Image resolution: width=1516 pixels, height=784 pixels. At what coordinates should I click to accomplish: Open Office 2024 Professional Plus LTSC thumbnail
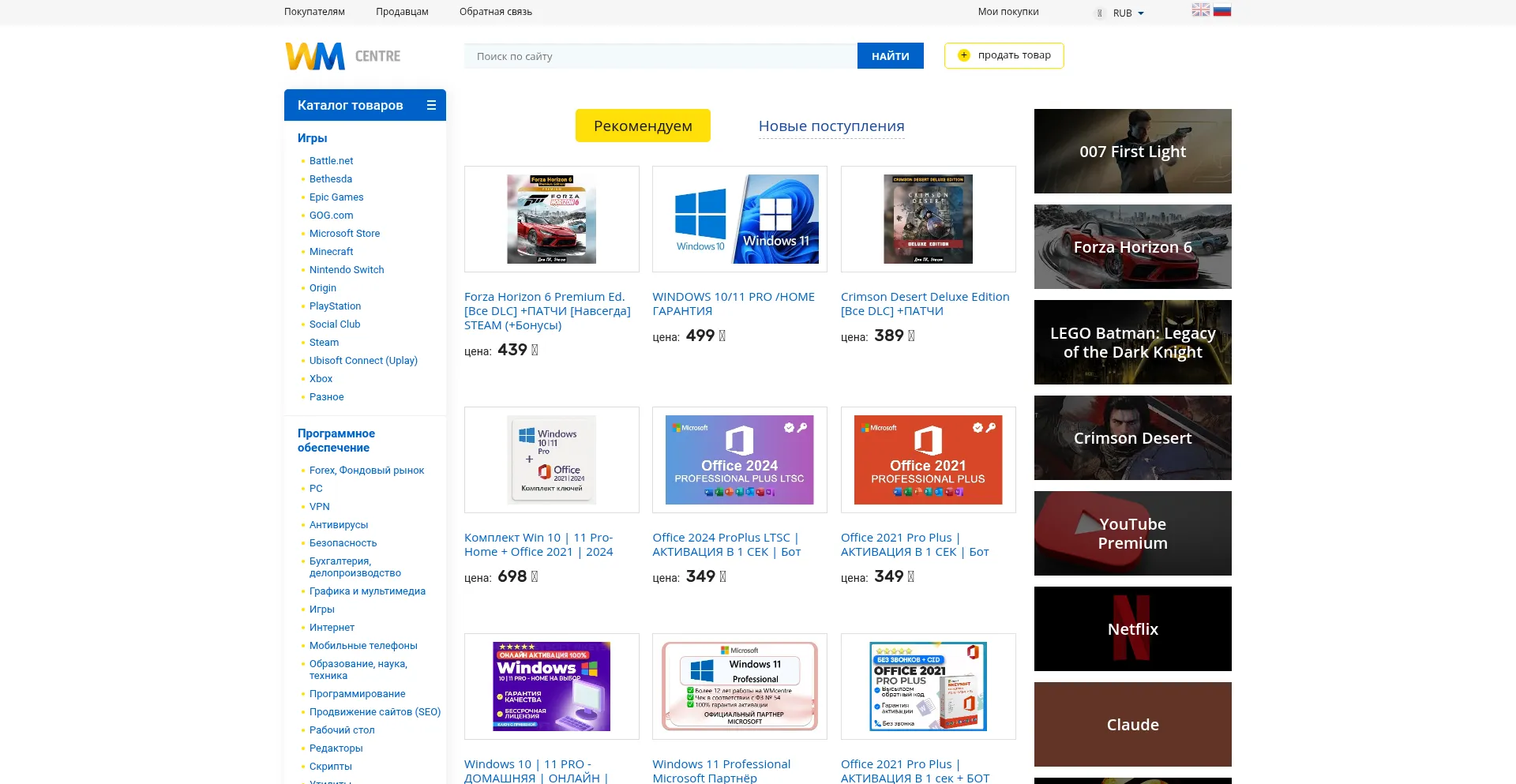pyautogui.click(x=740, y=460)
